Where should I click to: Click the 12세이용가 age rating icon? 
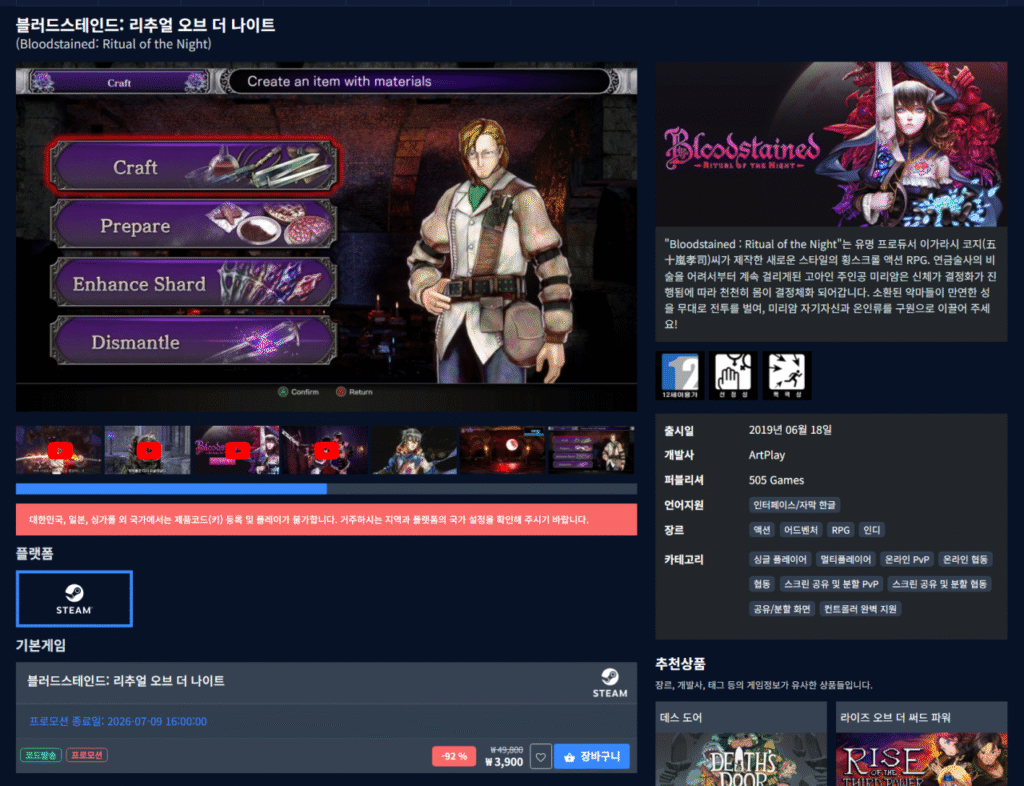pos(680,375)
